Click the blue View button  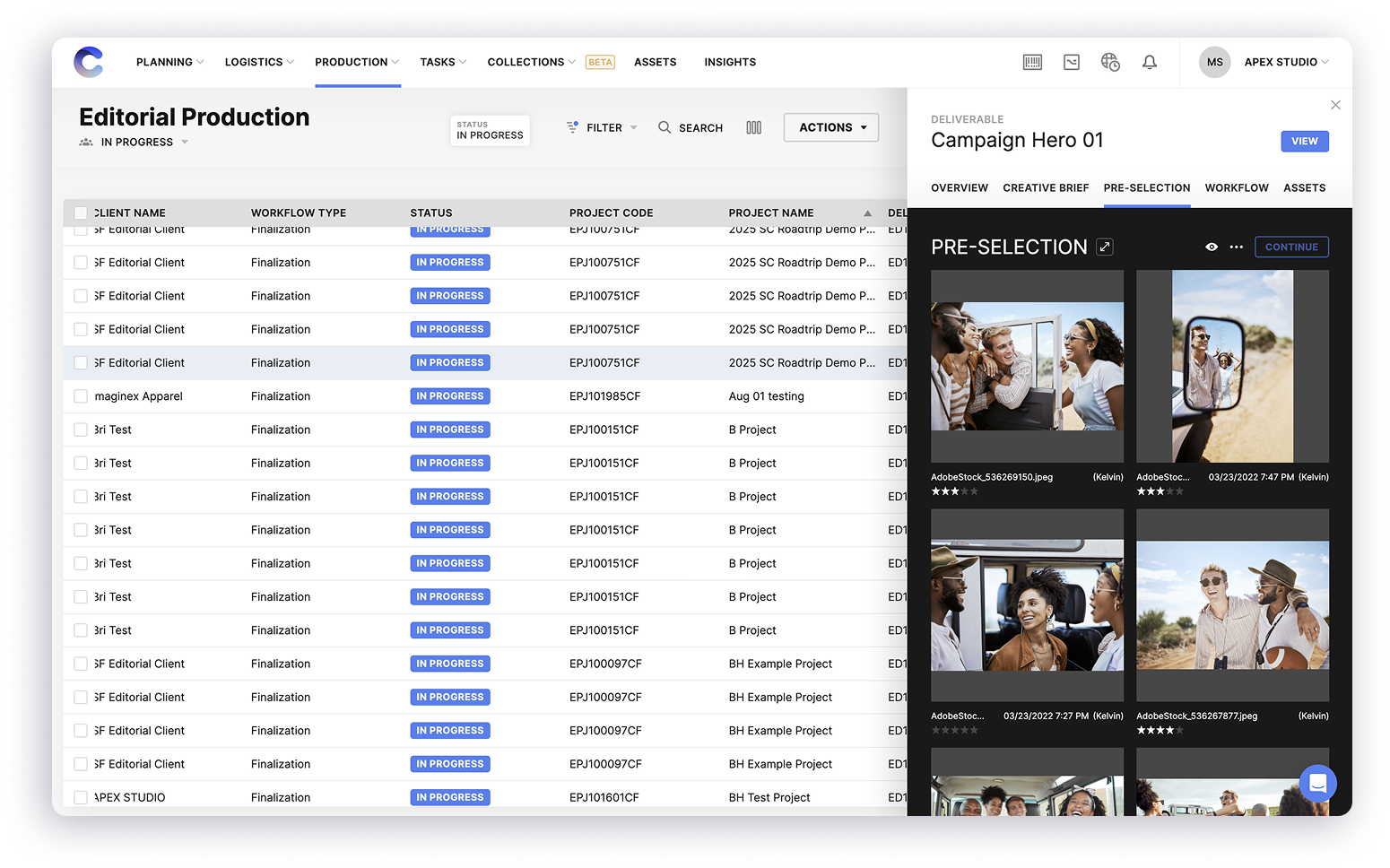[x=1305, y=141]
